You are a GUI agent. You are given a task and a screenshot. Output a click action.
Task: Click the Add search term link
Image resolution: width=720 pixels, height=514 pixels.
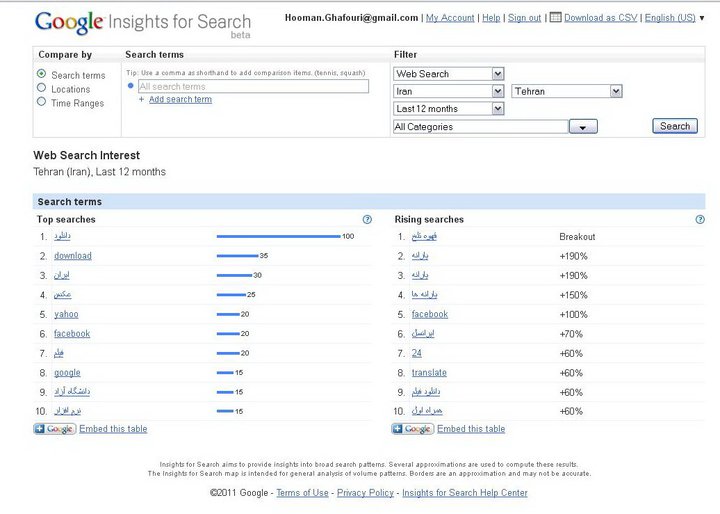(x=180, y=99)
